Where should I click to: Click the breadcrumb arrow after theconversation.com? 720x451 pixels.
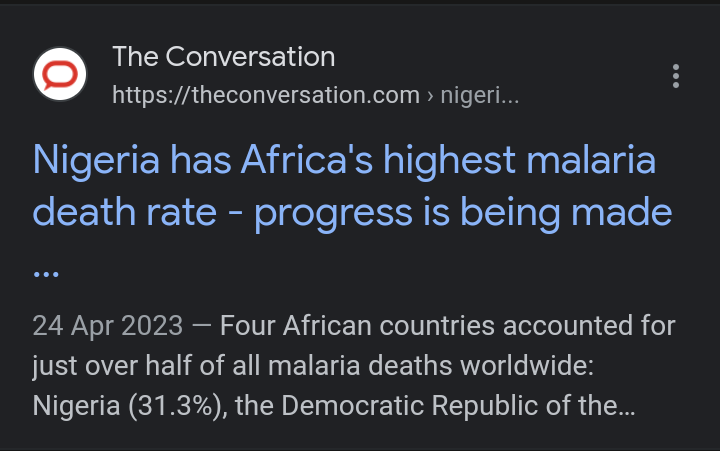[430, 96]
